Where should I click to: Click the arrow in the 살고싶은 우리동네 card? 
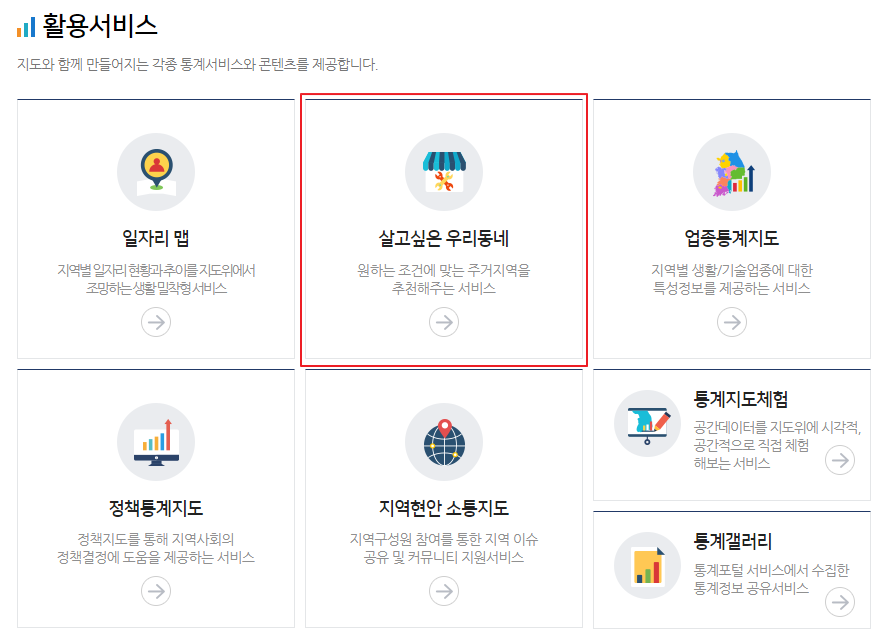pos(444,322)
